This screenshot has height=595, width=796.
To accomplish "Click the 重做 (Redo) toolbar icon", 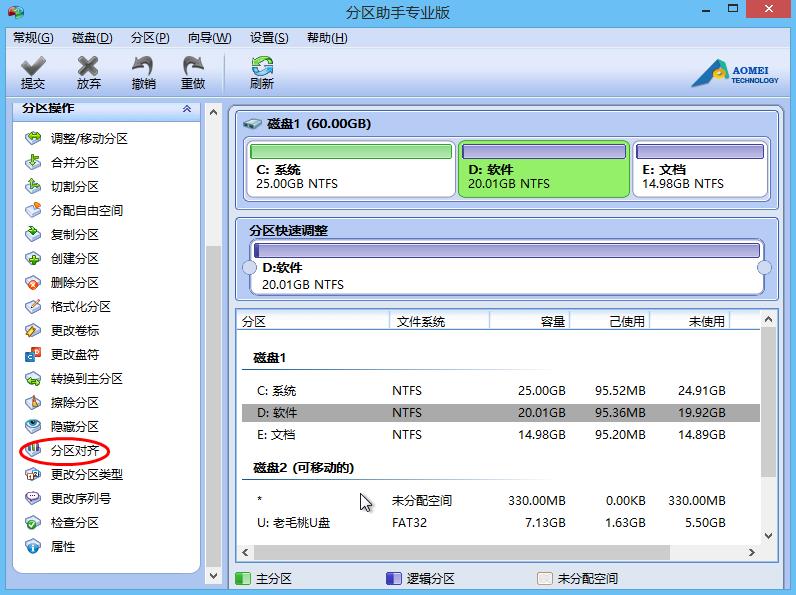I will [193, 73].
